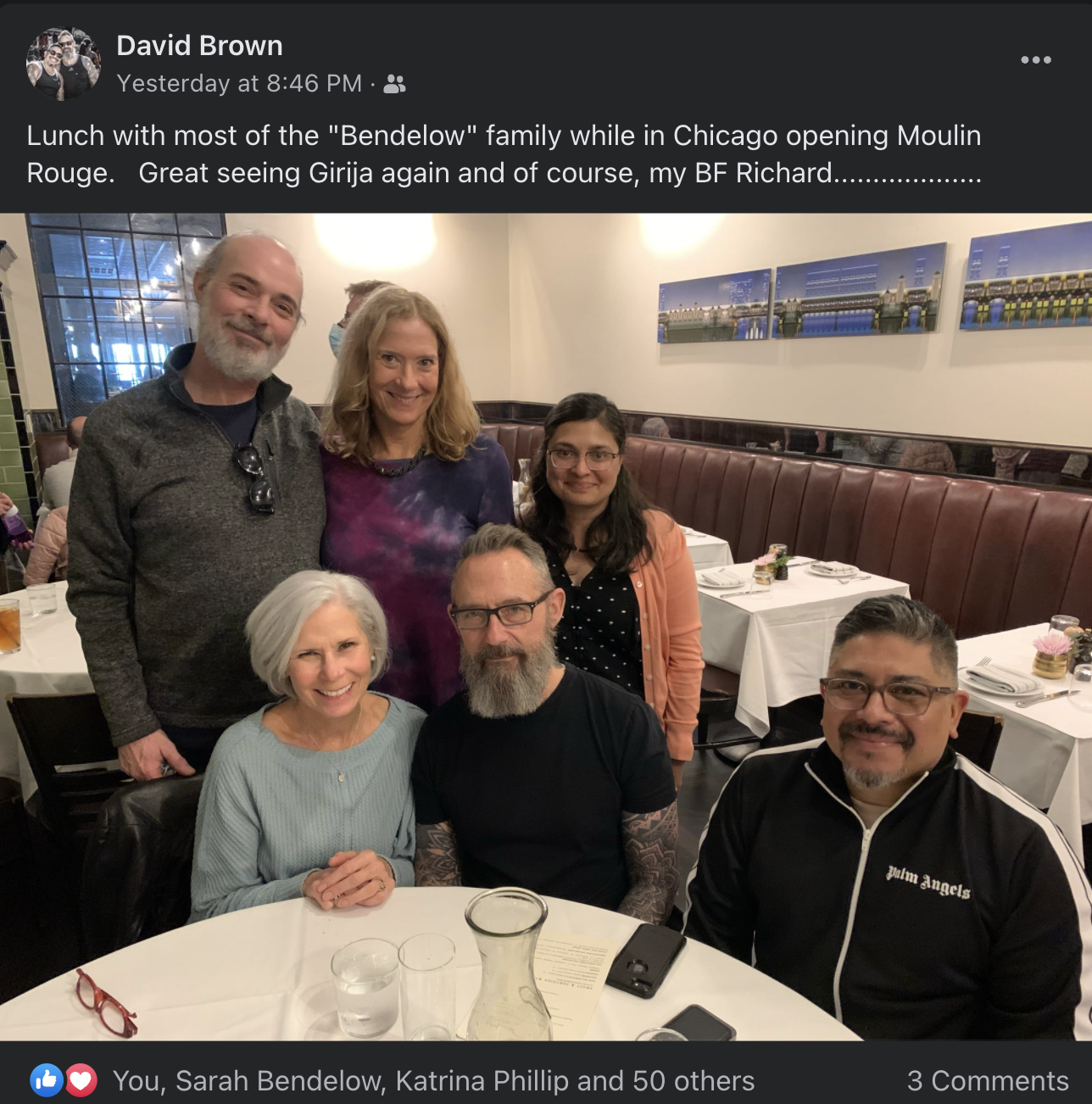This screenshot has height=1104, width=1092.
Task: Open the group photo at the restaurant
Action: coord(546,627)
